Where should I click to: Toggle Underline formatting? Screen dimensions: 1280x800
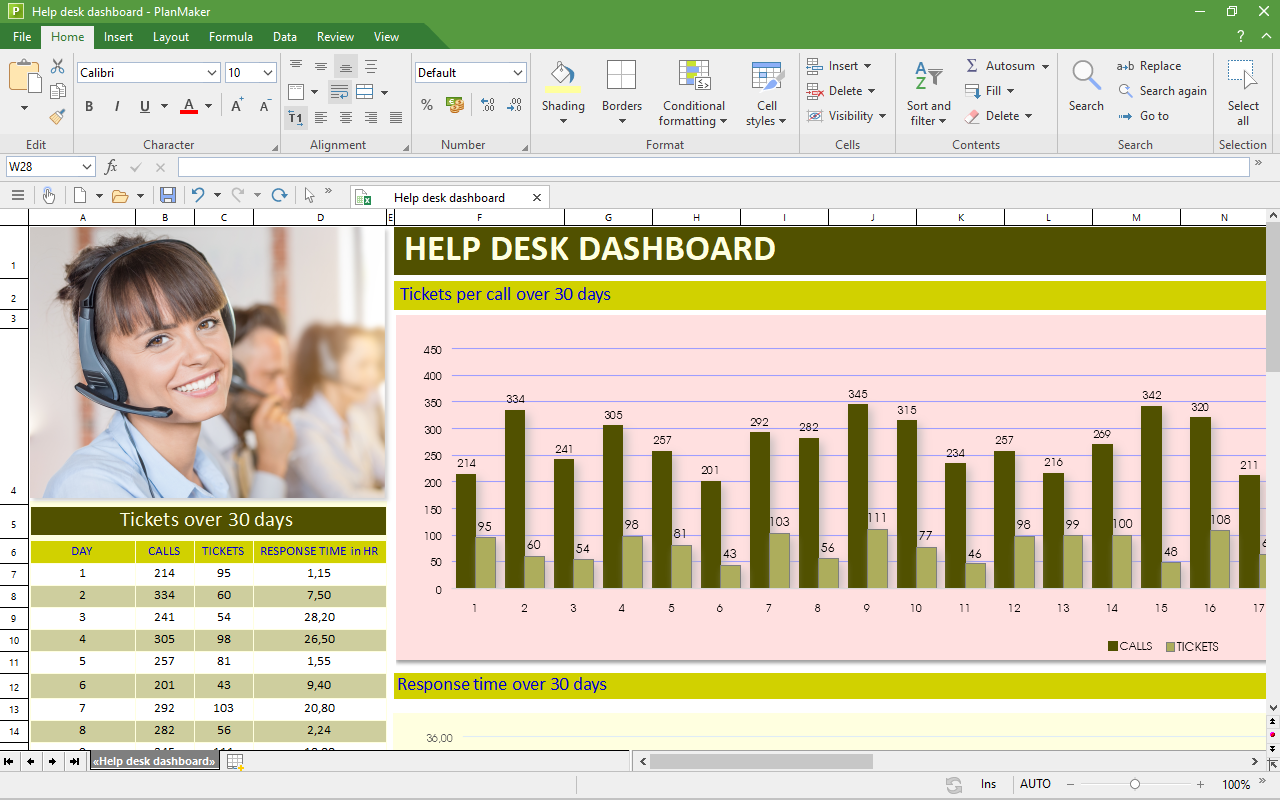pos(145,106)
